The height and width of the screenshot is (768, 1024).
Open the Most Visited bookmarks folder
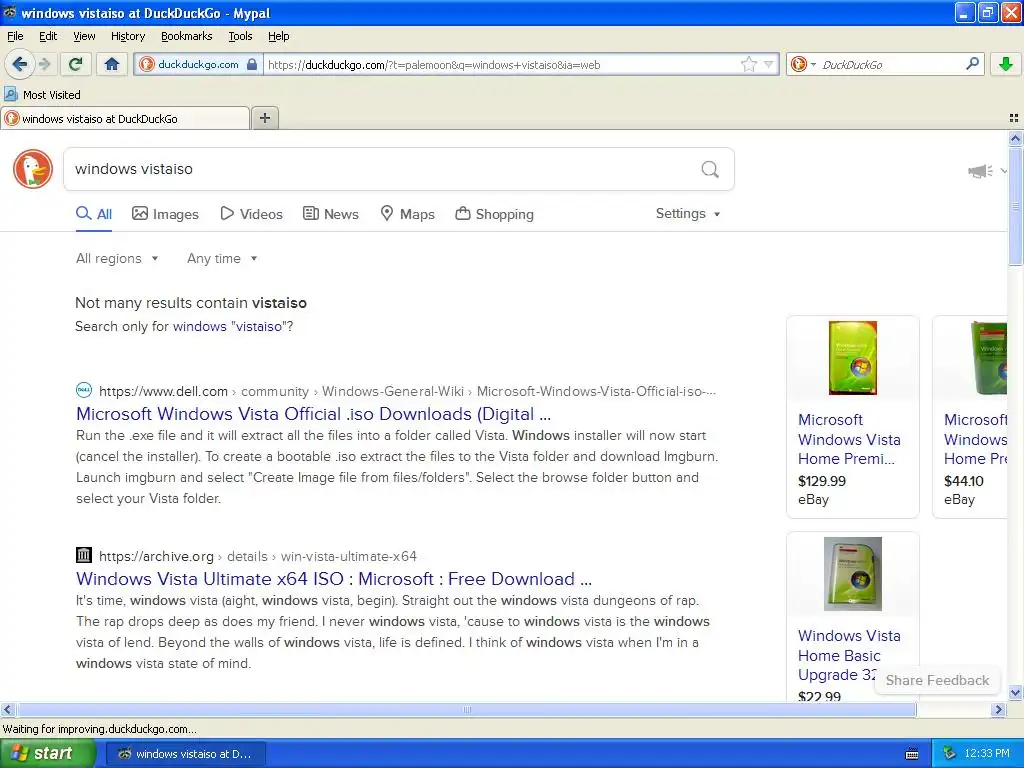42,95
